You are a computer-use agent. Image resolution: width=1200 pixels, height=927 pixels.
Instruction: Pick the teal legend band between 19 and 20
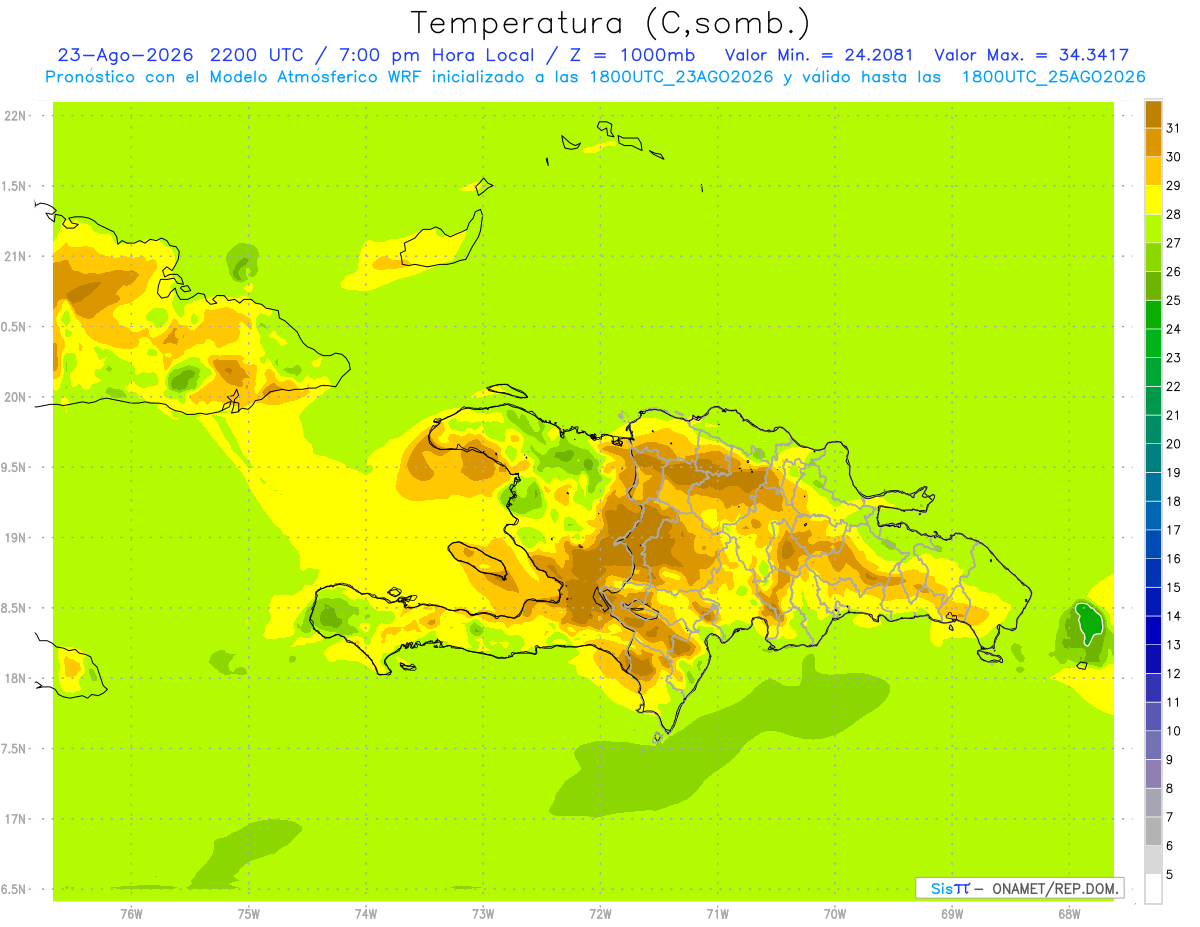[x=1153, y=459]
